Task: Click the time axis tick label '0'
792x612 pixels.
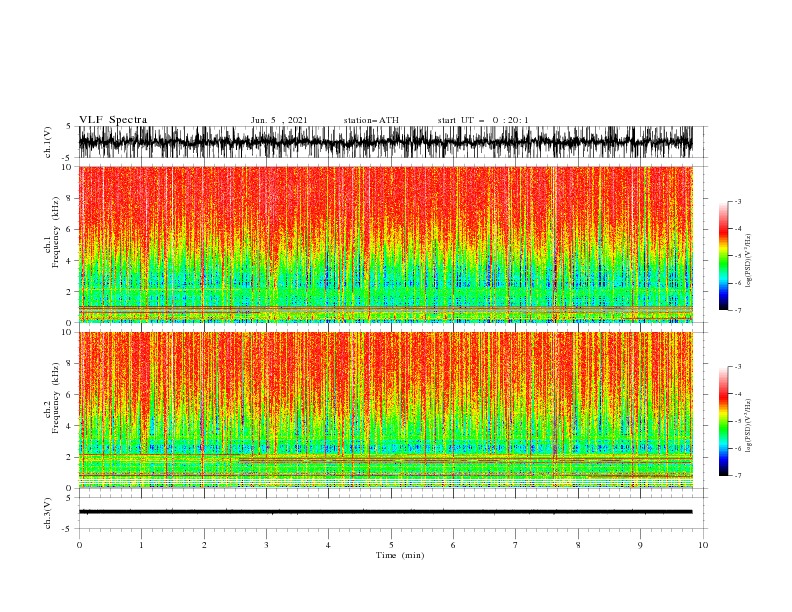Action: pos(79,545)
